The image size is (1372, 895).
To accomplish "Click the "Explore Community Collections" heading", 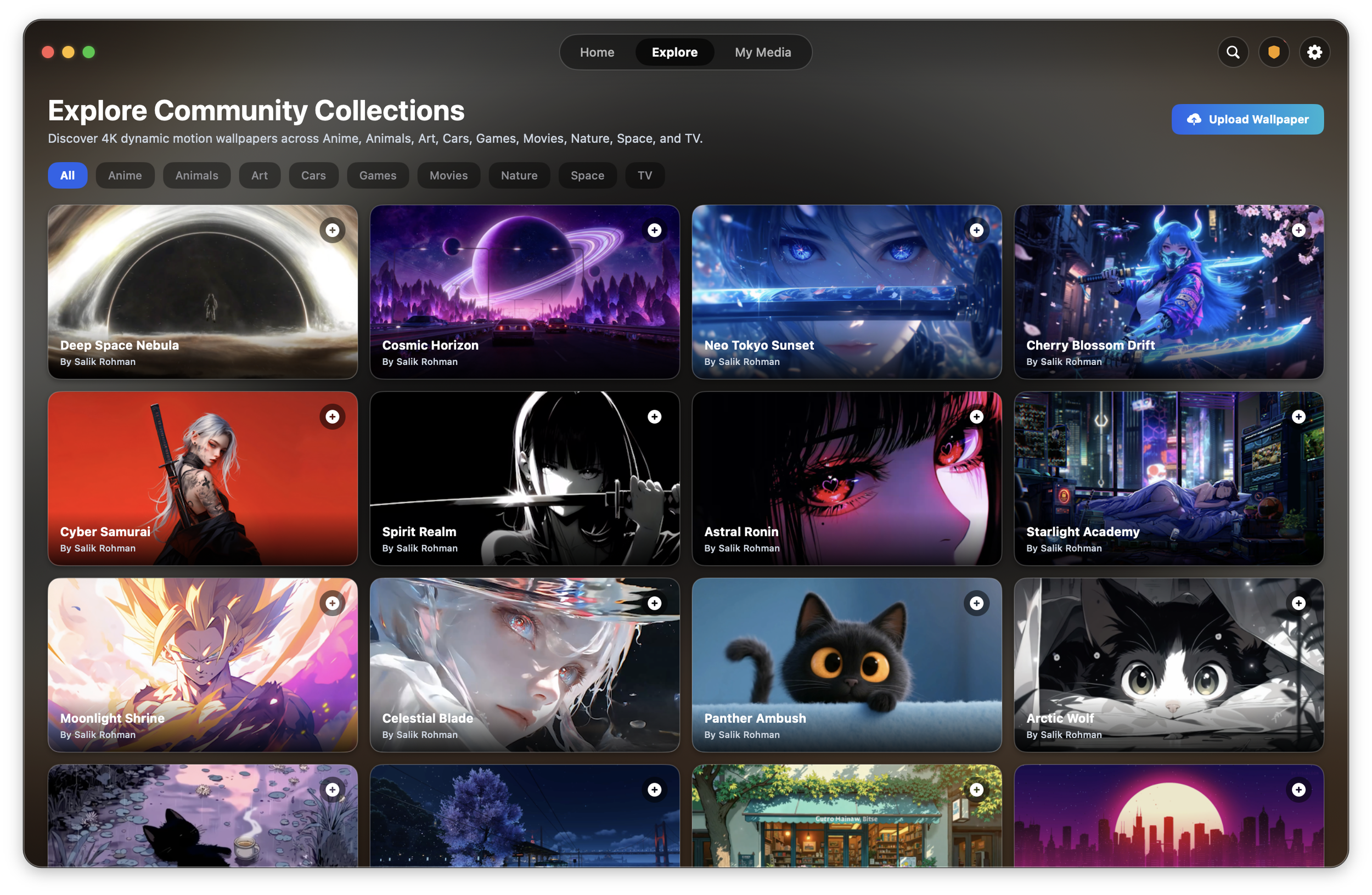I will (256, 110).
